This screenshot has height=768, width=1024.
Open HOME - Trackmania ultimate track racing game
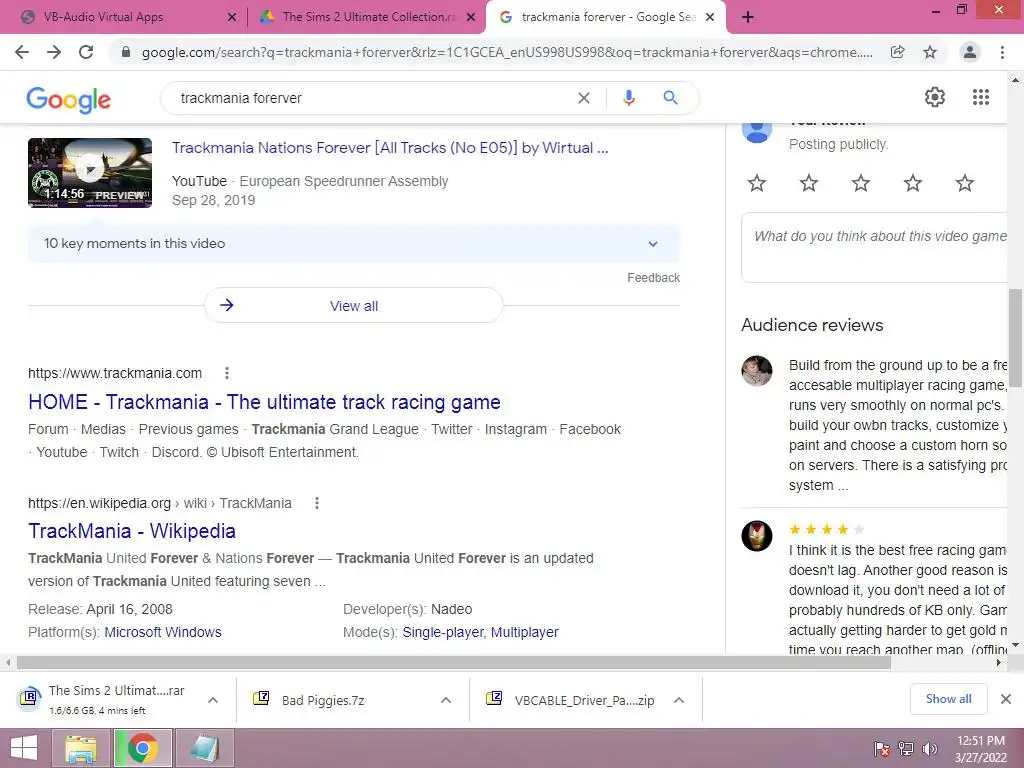pos(264,402)
